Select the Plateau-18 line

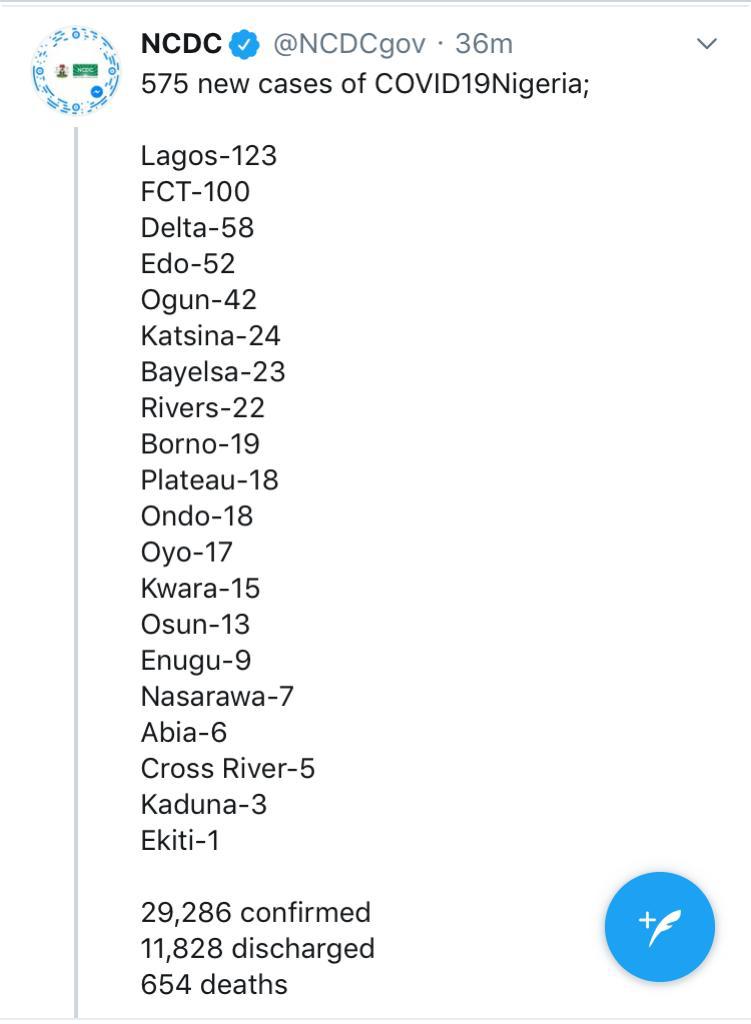pos(210,480)
